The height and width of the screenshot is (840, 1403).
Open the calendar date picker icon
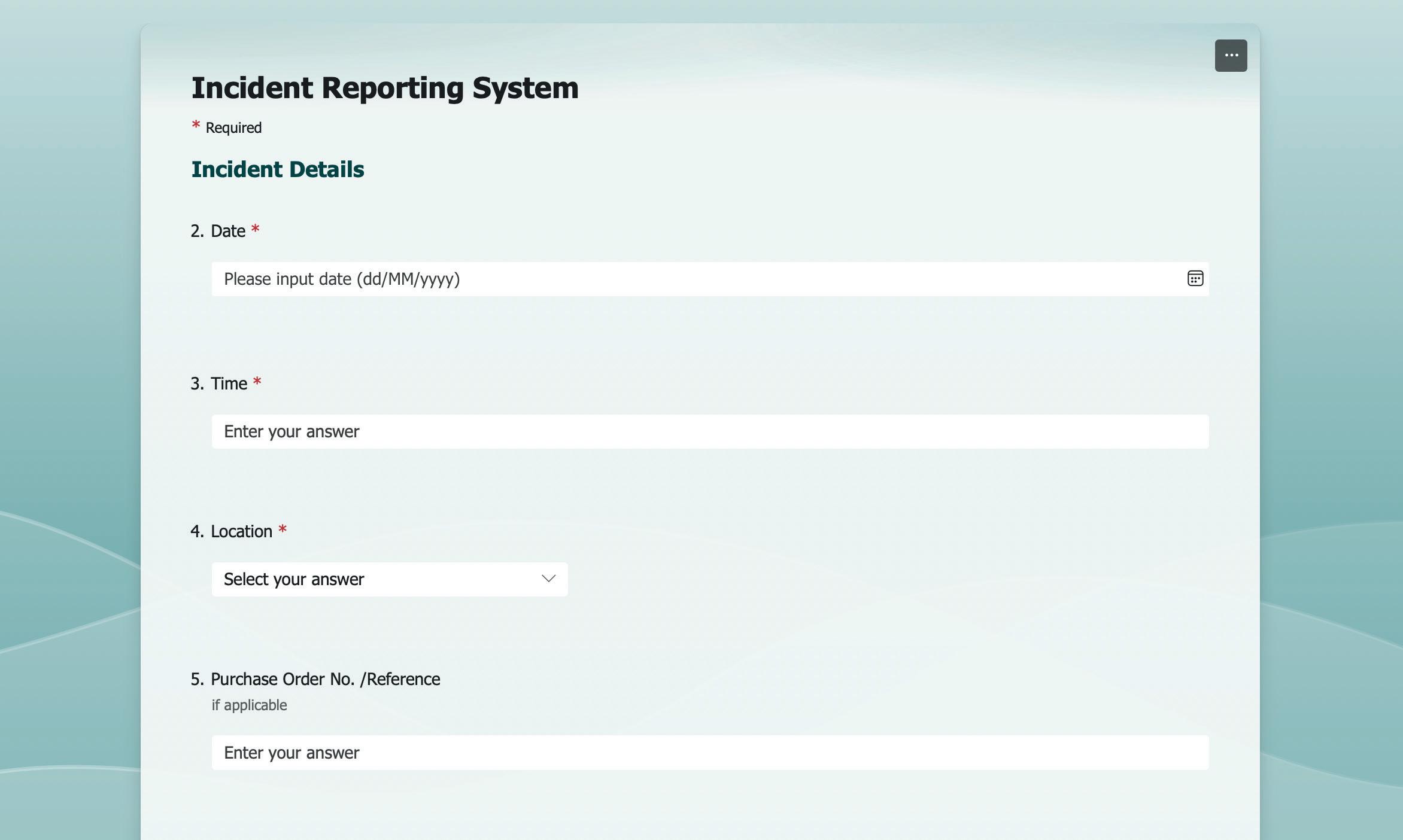coord(1195,279)
